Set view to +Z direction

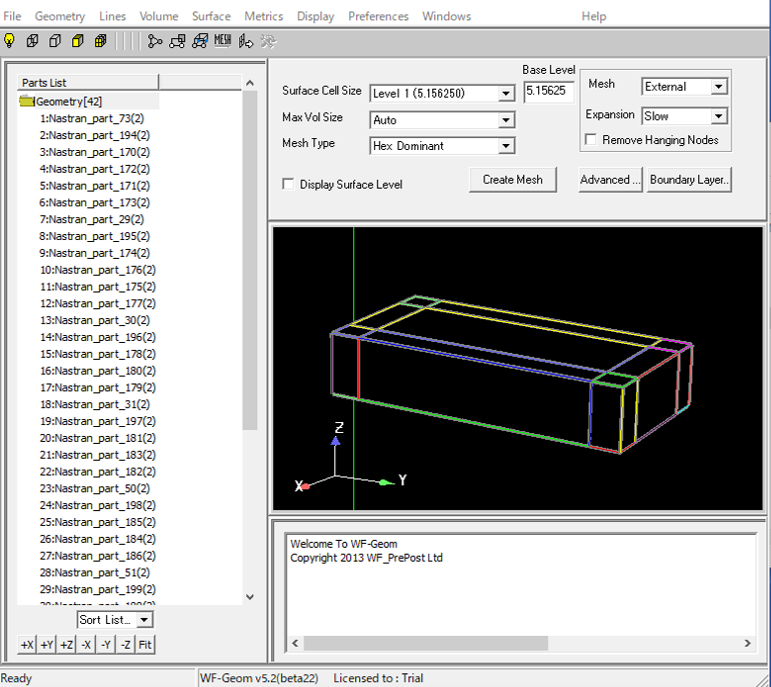coord(66,645)
